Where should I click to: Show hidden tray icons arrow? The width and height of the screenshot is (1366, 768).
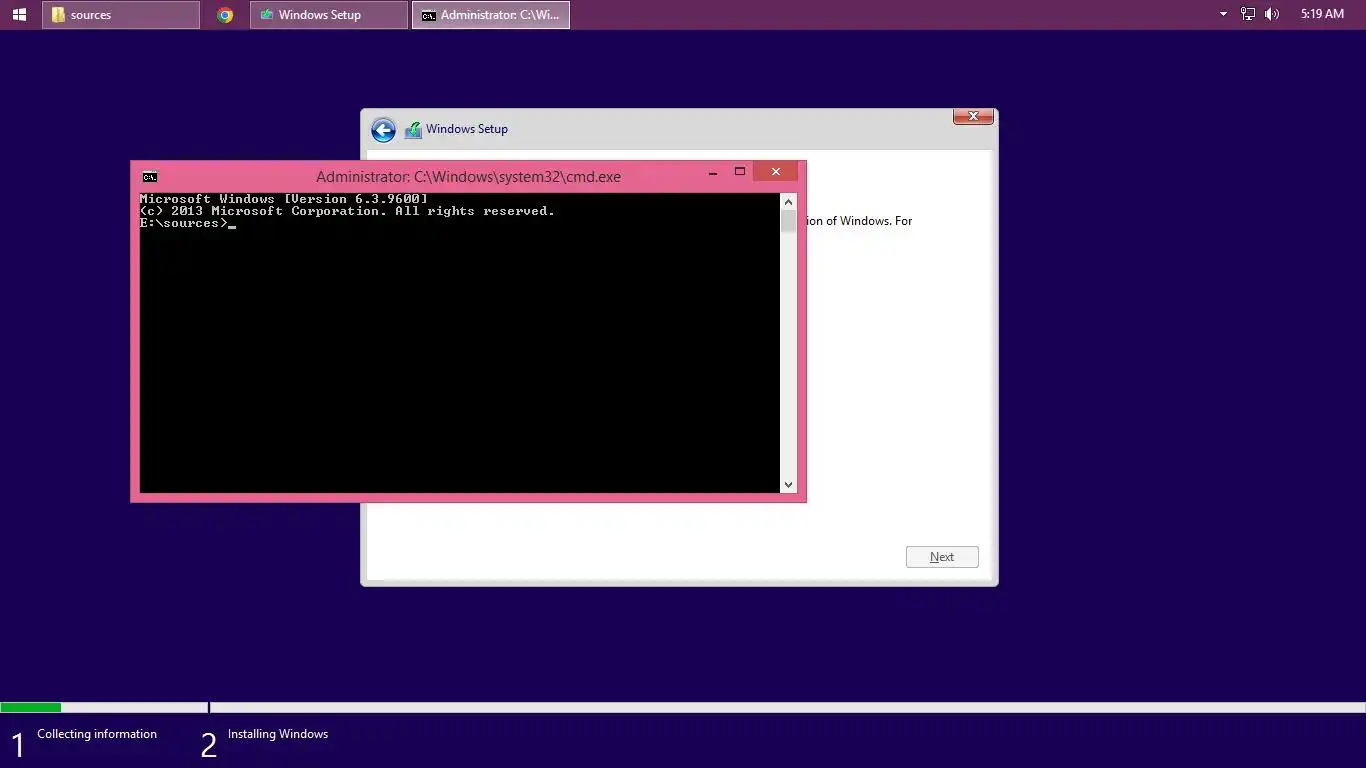coord(1223,15)
